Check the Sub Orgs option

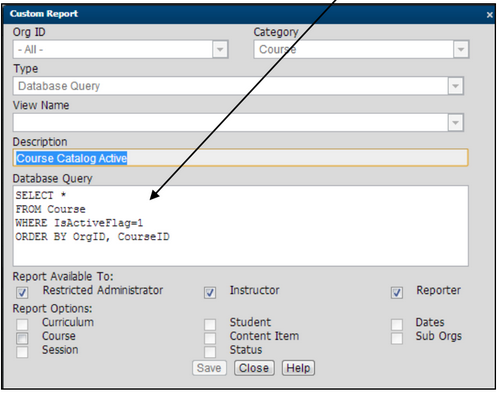coord(397,338)
